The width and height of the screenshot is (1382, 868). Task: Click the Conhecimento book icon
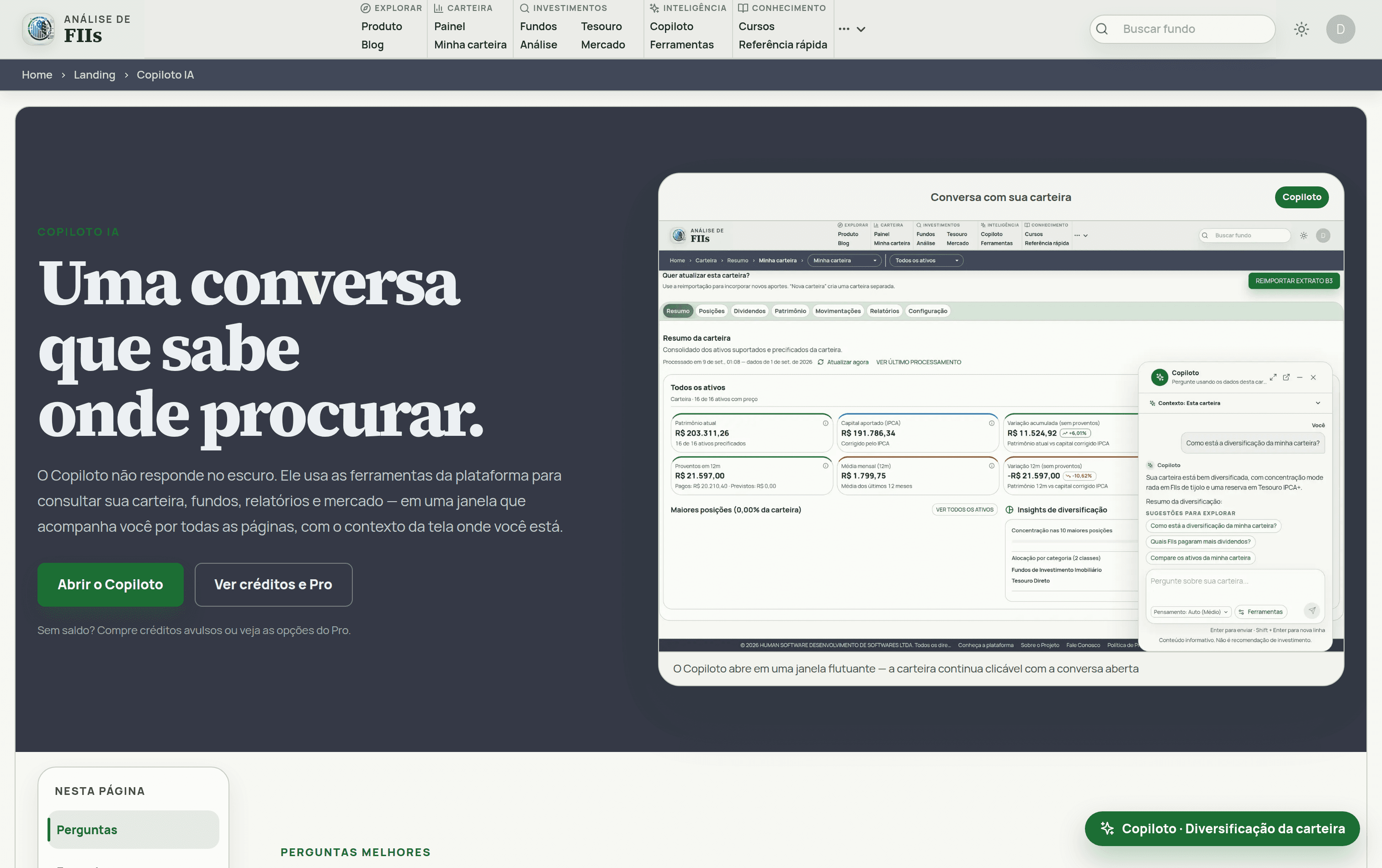click(x=743, y=8)
